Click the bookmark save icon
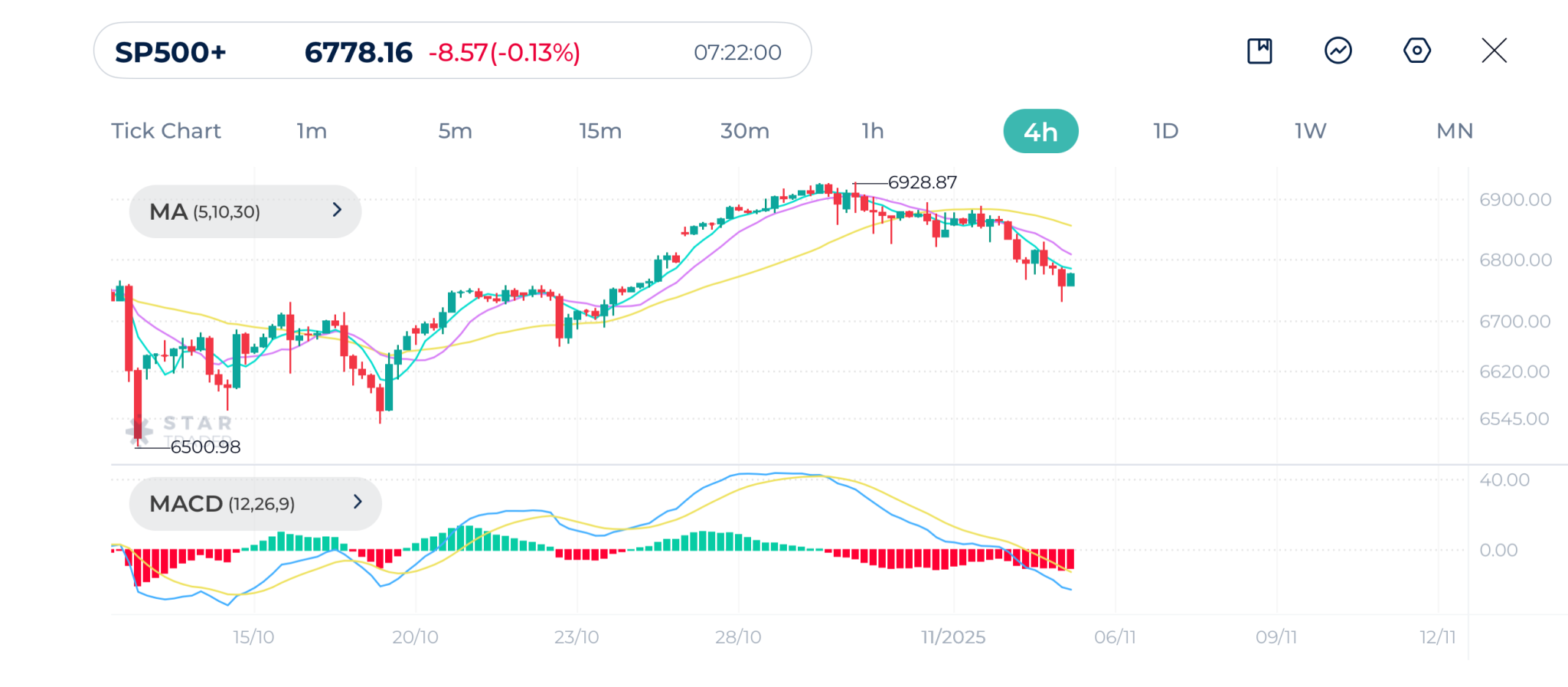Viewport: 1568px width, 687px height. coord(1259,51)
